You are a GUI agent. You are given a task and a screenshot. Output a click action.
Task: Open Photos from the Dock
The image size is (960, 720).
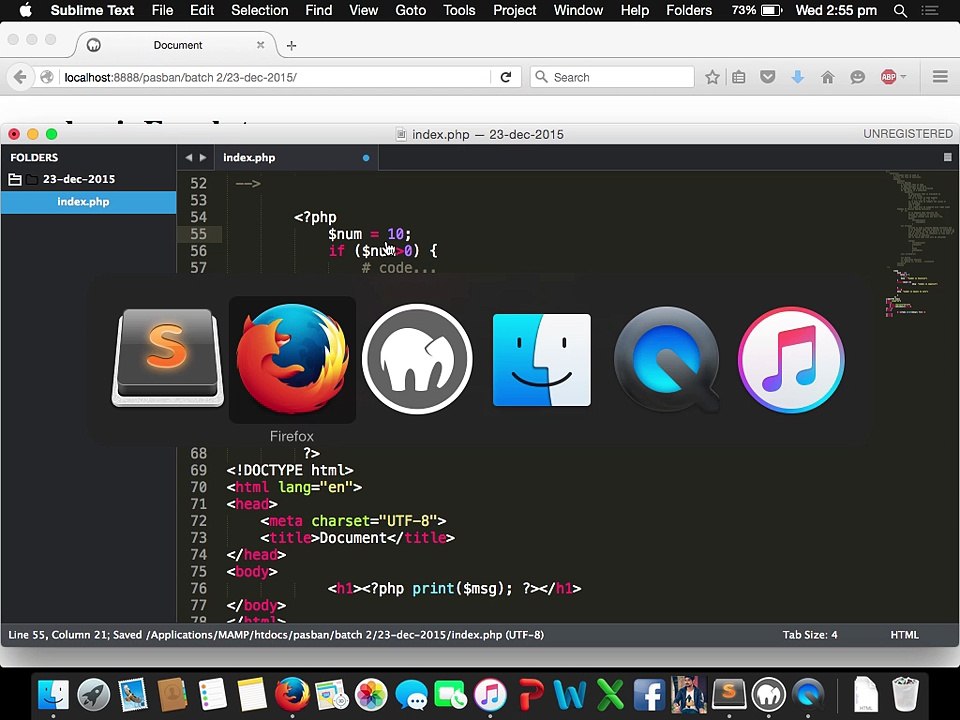(371, 695)
